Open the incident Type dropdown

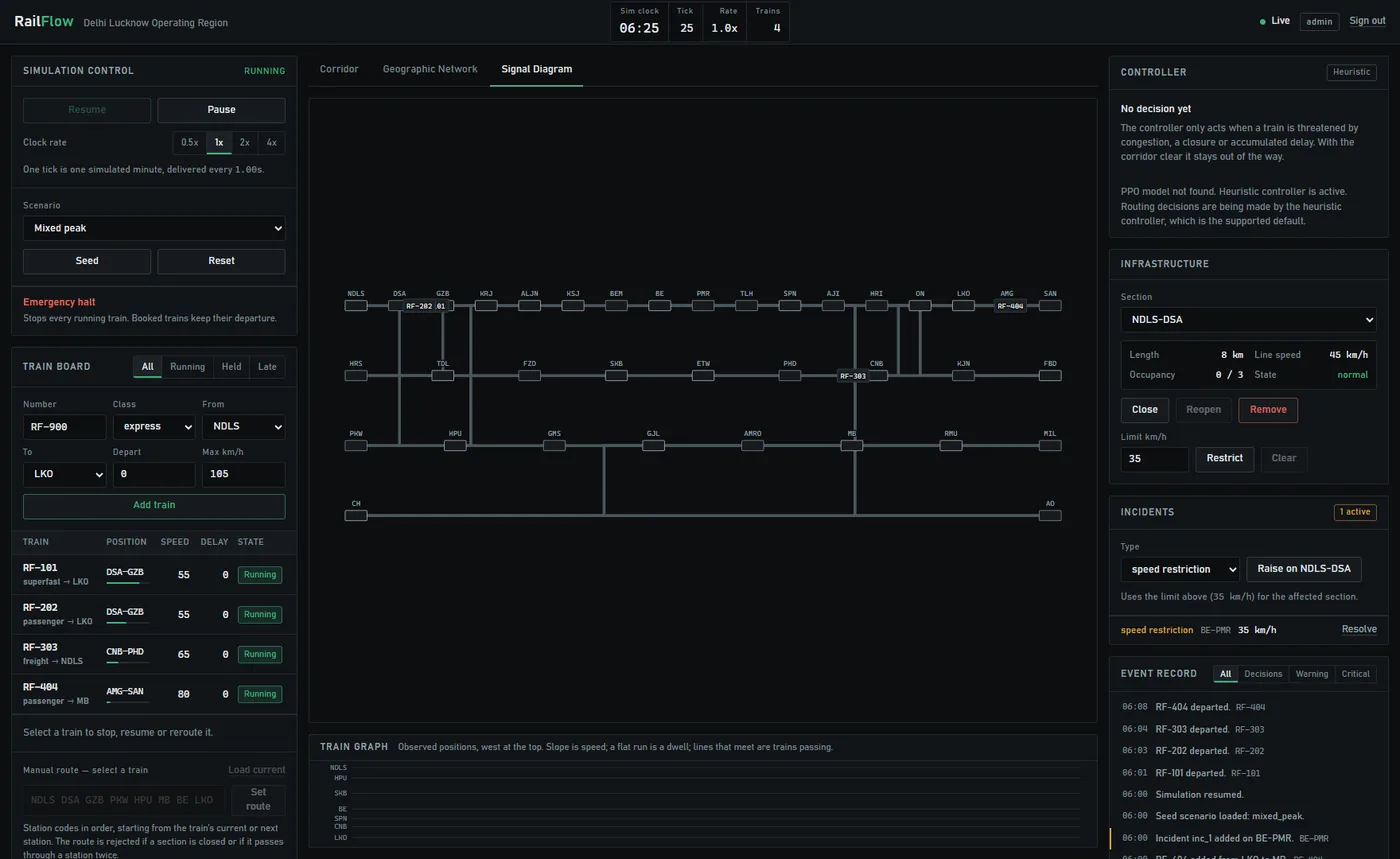(x=1180, y=570)
